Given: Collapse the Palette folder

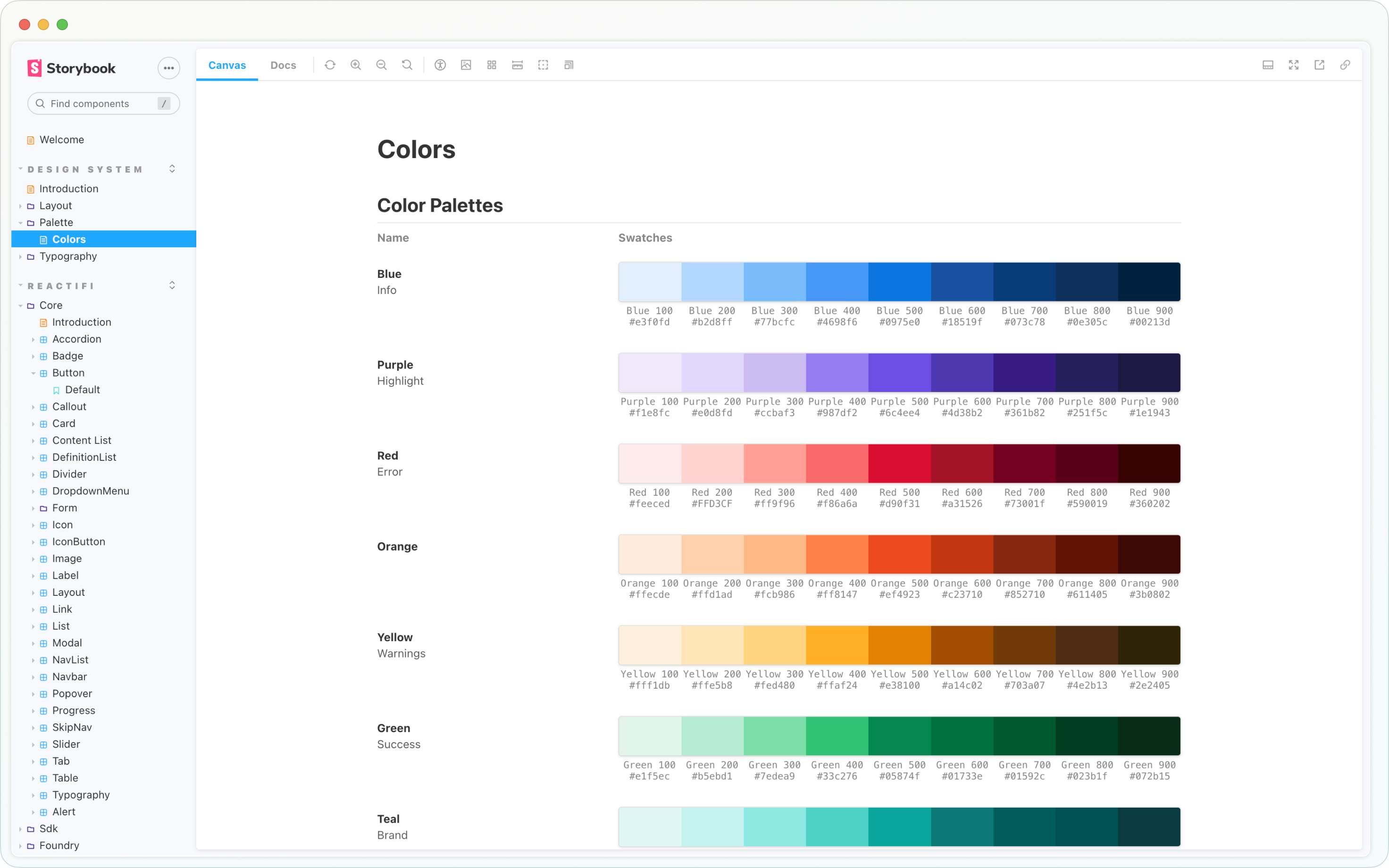Looking at the screenshot, I should tap(56, 222).
